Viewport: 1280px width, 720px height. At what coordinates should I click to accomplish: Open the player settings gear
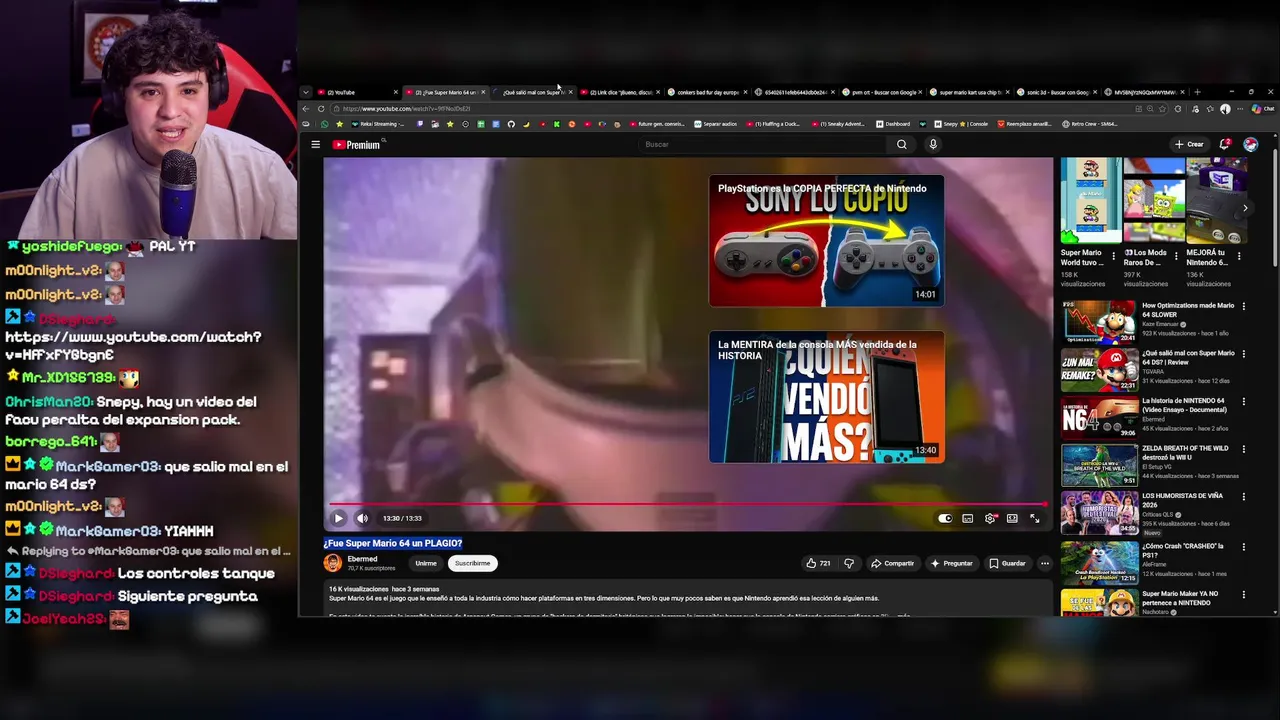[990, 518]
